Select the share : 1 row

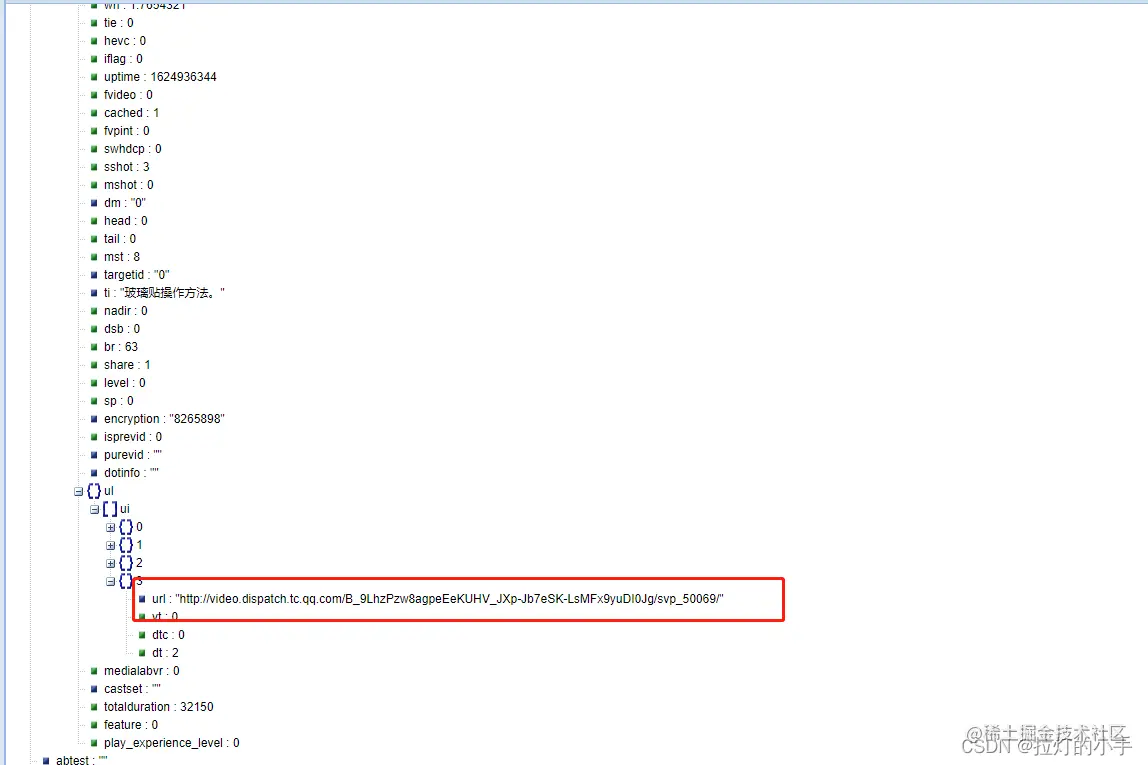pos(127,365)
